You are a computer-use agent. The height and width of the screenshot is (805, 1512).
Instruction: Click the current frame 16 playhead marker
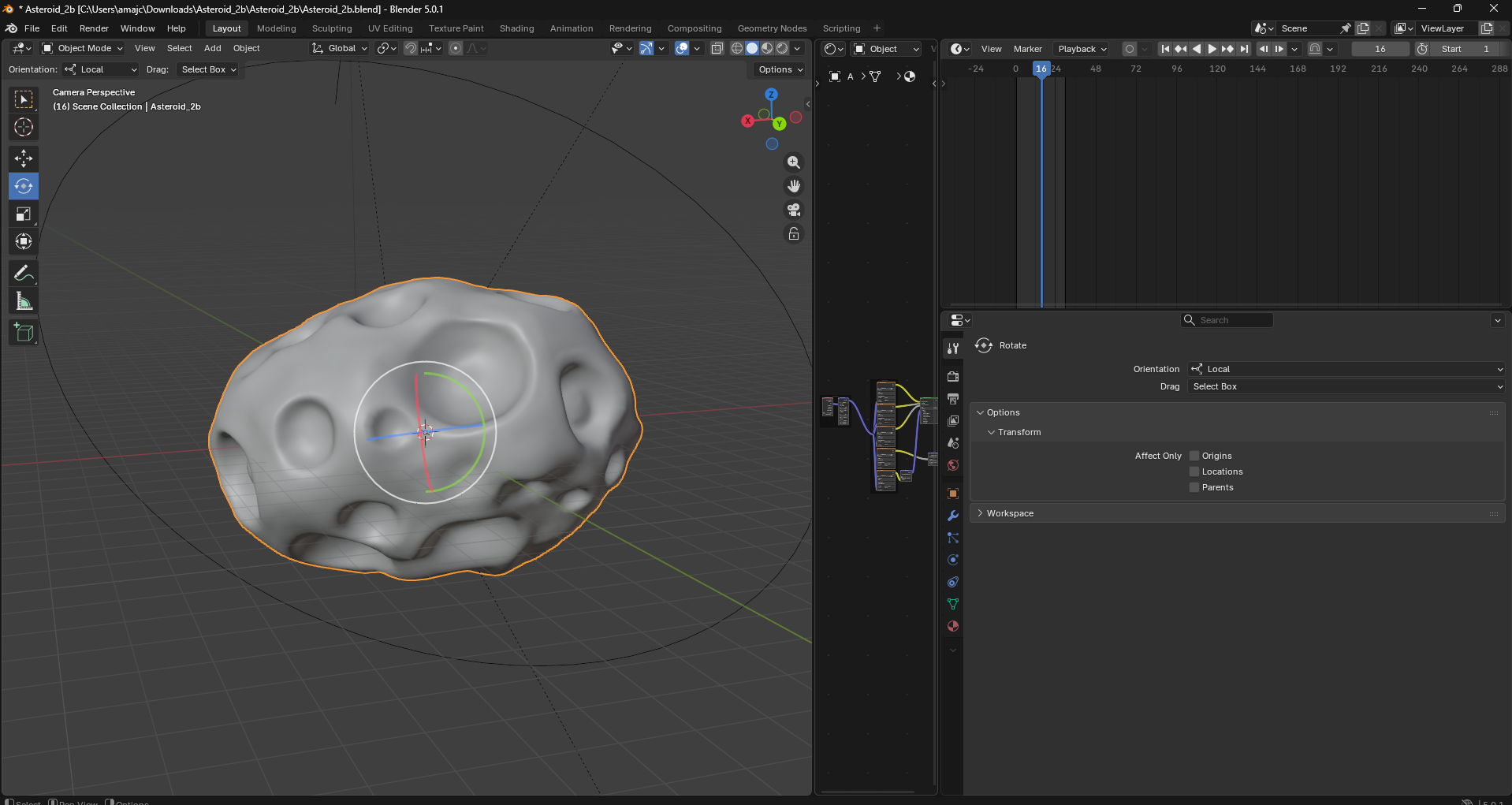1041,69
